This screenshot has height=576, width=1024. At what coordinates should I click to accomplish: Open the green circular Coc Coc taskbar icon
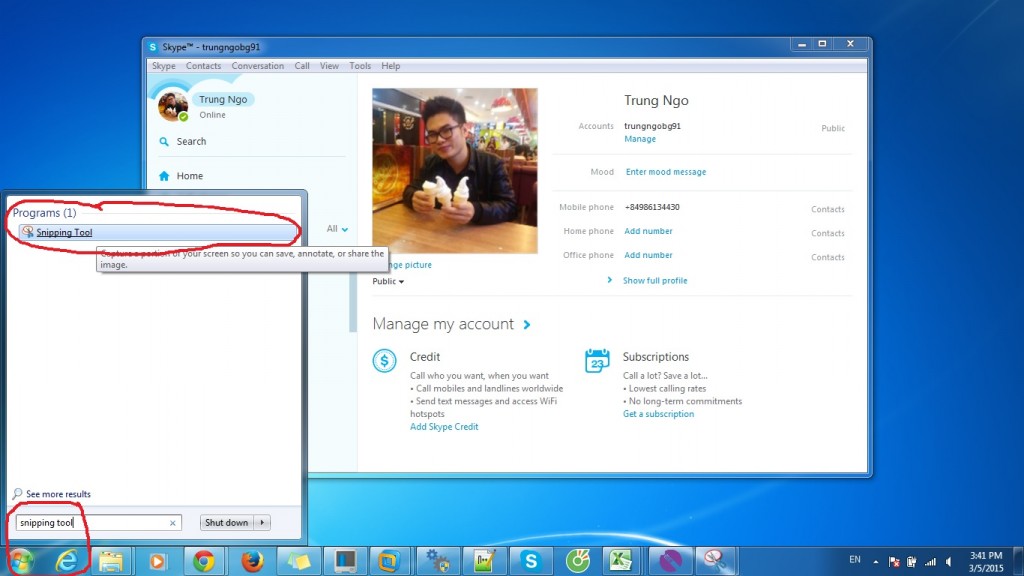(x=577, y=561)
